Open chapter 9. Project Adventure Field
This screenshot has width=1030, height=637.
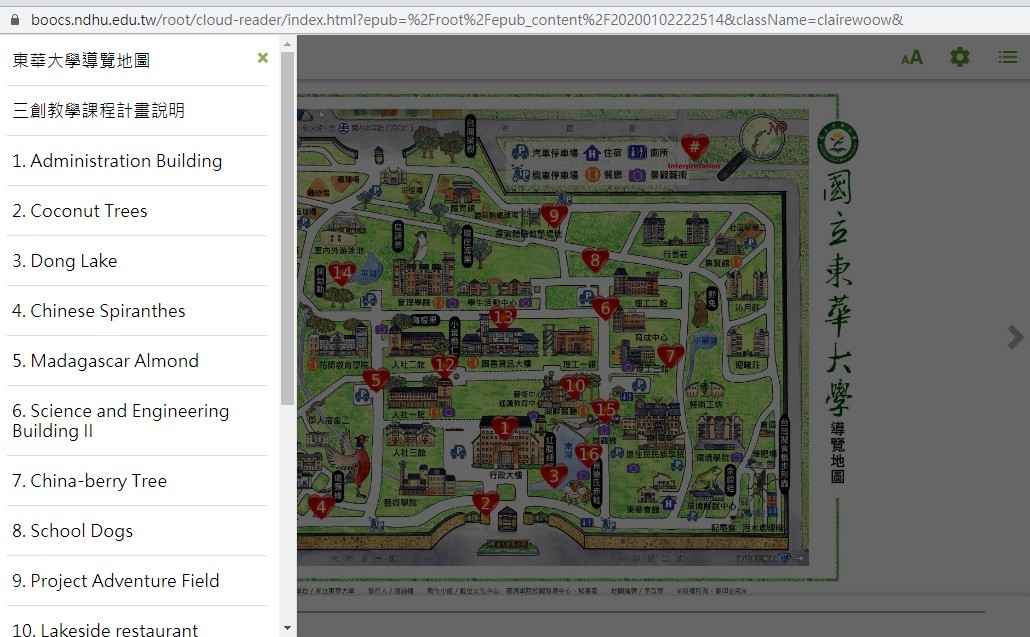click(116, 581)
